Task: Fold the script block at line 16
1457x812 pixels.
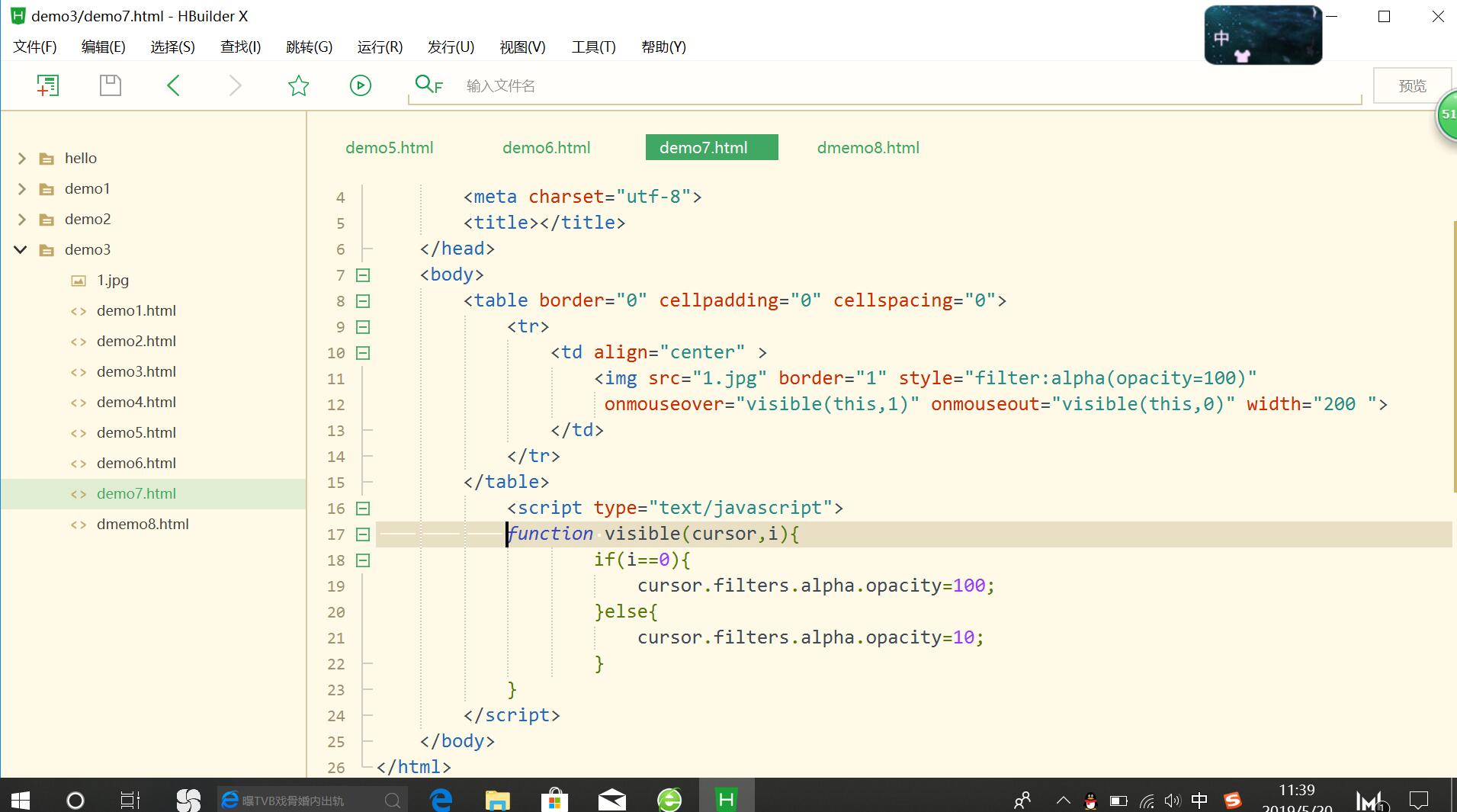Action: point(363,509)
